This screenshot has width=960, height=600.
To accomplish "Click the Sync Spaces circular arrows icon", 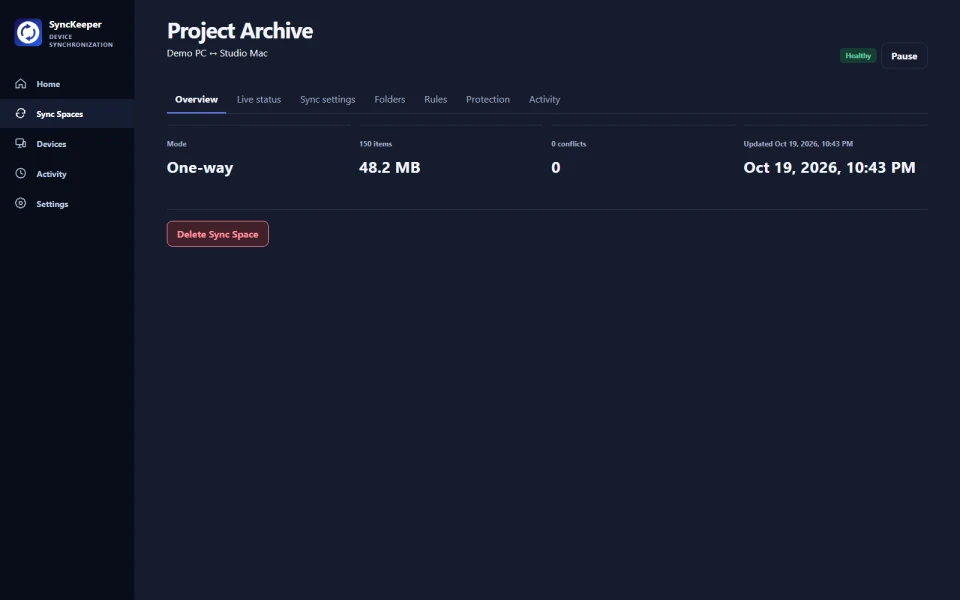I will click(21, 113).
